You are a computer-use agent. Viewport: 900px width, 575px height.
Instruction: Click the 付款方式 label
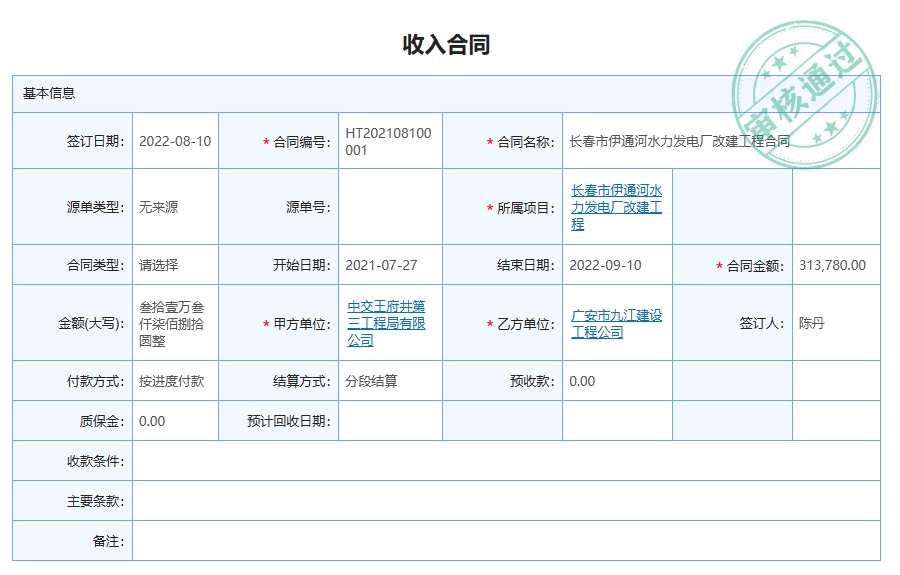click(x=95, y=381)
